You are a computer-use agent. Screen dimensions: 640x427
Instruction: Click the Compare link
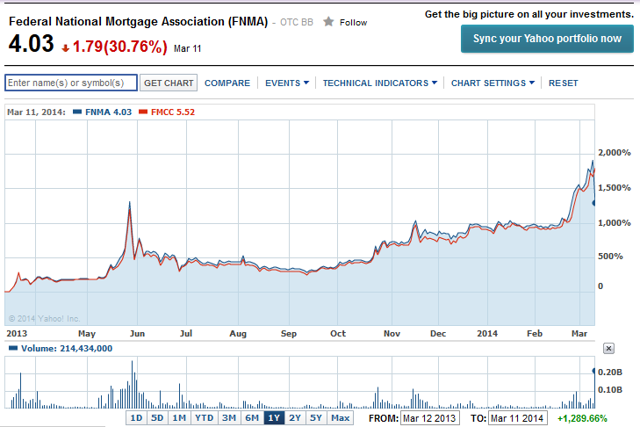[x=227, y=83]
